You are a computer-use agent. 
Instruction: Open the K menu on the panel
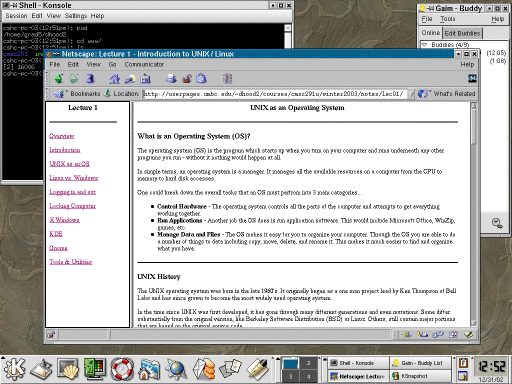click(x=14, y=369)
